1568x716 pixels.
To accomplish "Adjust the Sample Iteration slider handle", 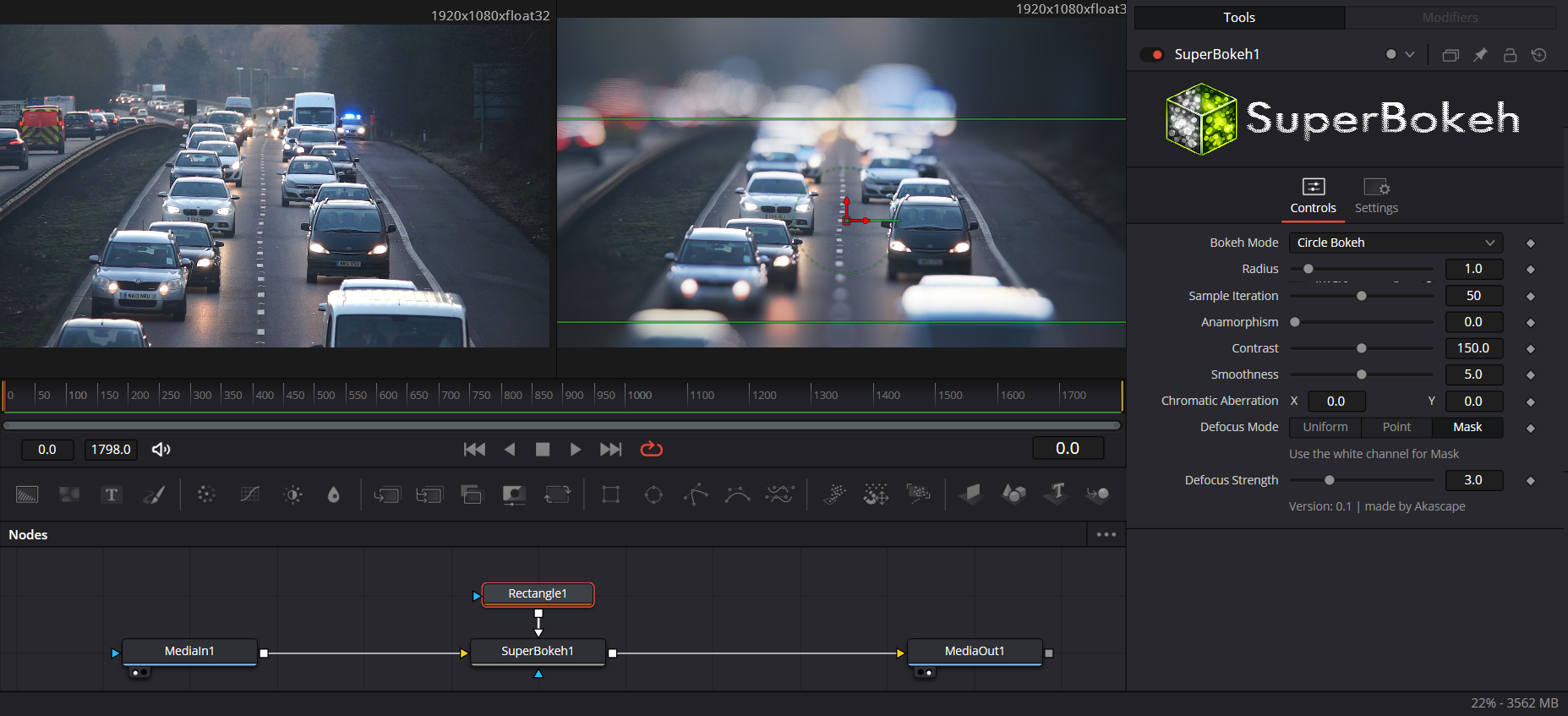I will tap(1361, 296).
